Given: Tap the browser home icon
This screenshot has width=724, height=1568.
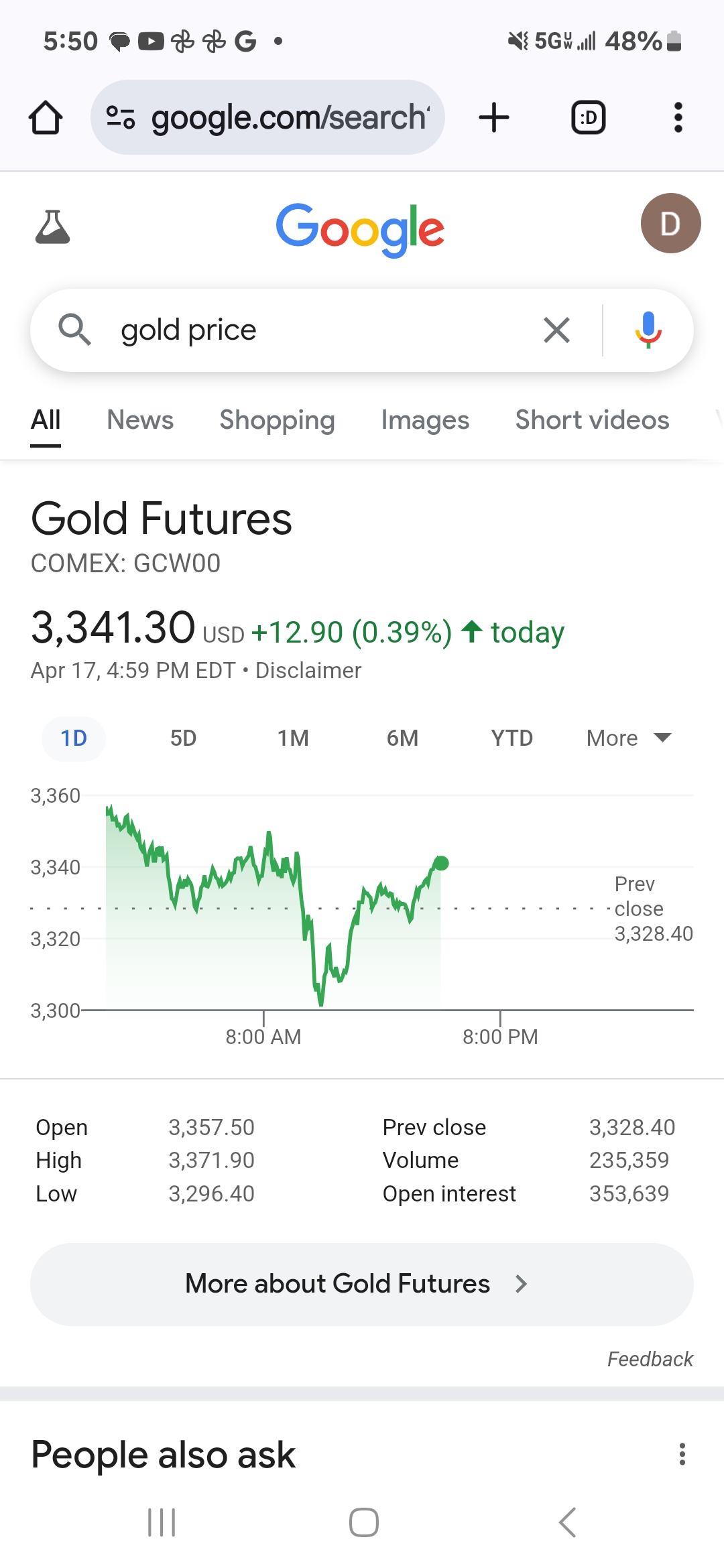Looking at the screenshot, I should [46, 118].
